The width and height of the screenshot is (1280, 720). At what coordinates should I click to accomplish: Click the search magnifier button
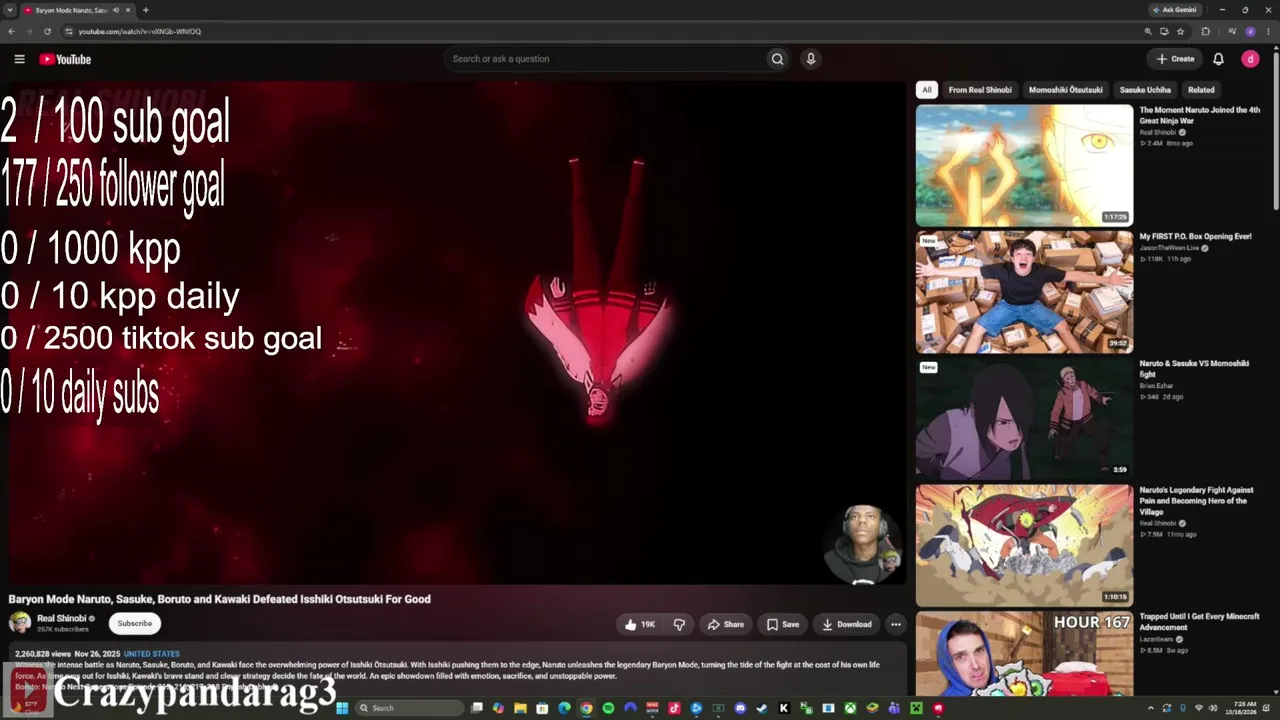tap(777, 59)
